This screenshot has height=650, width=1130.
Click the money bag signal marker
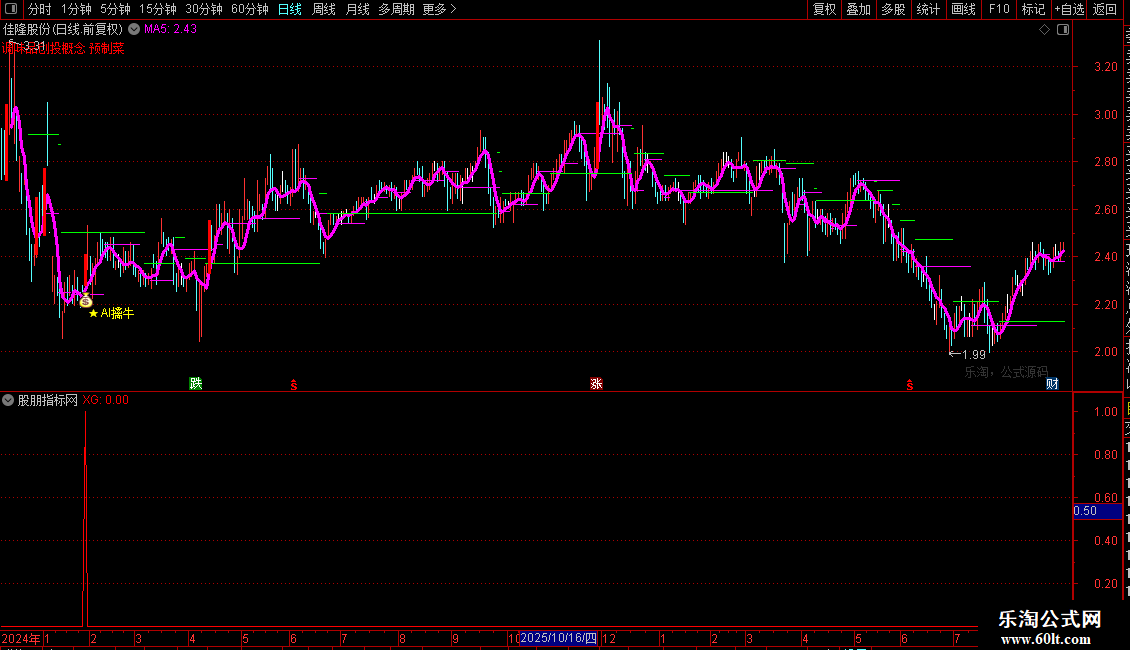86,301
